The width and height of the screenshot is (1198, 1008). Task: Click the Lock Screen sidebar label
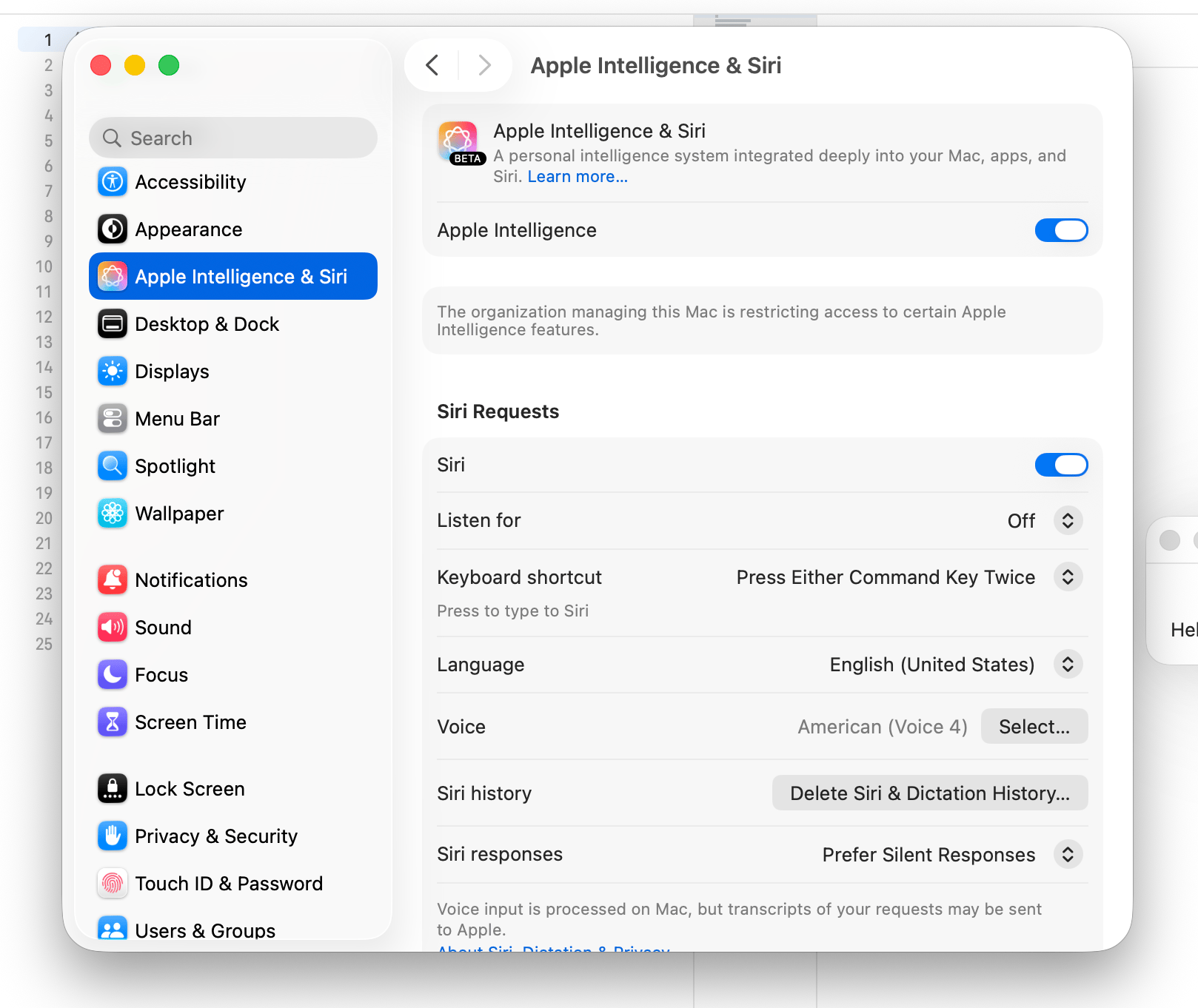190,789
